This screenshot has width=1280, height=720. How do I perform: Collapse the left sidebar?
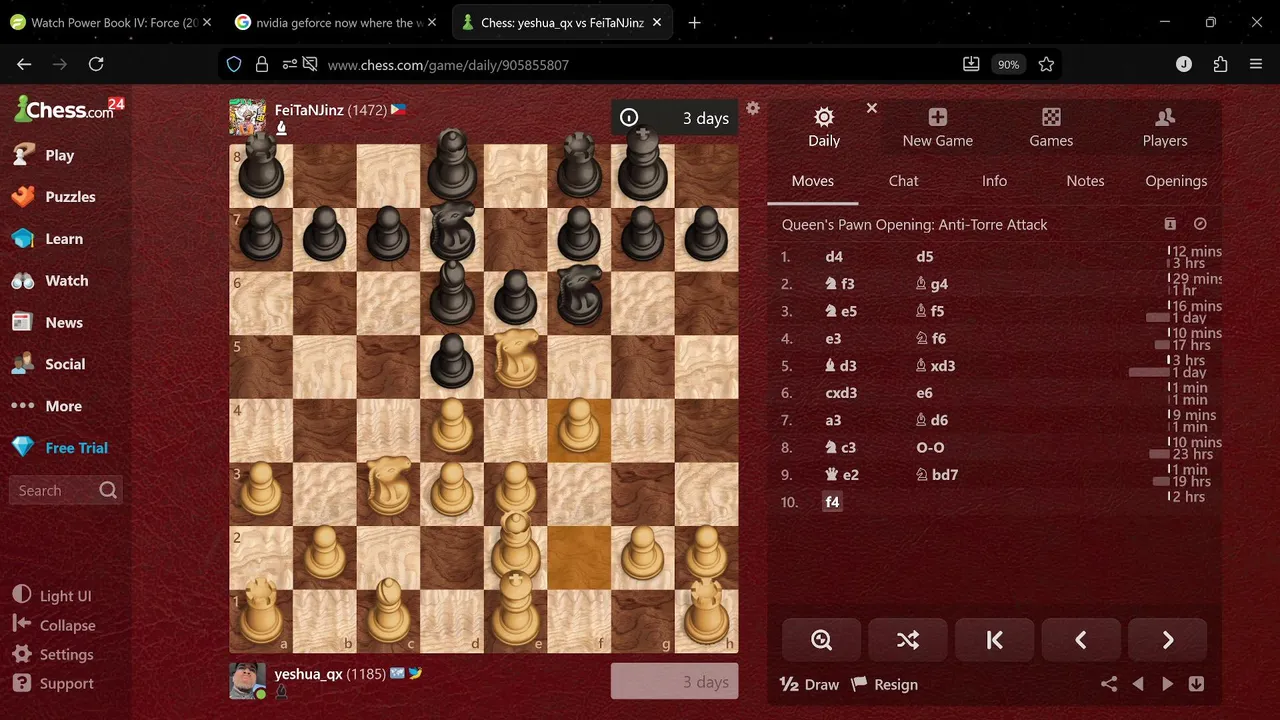click(x=54, y=625)
